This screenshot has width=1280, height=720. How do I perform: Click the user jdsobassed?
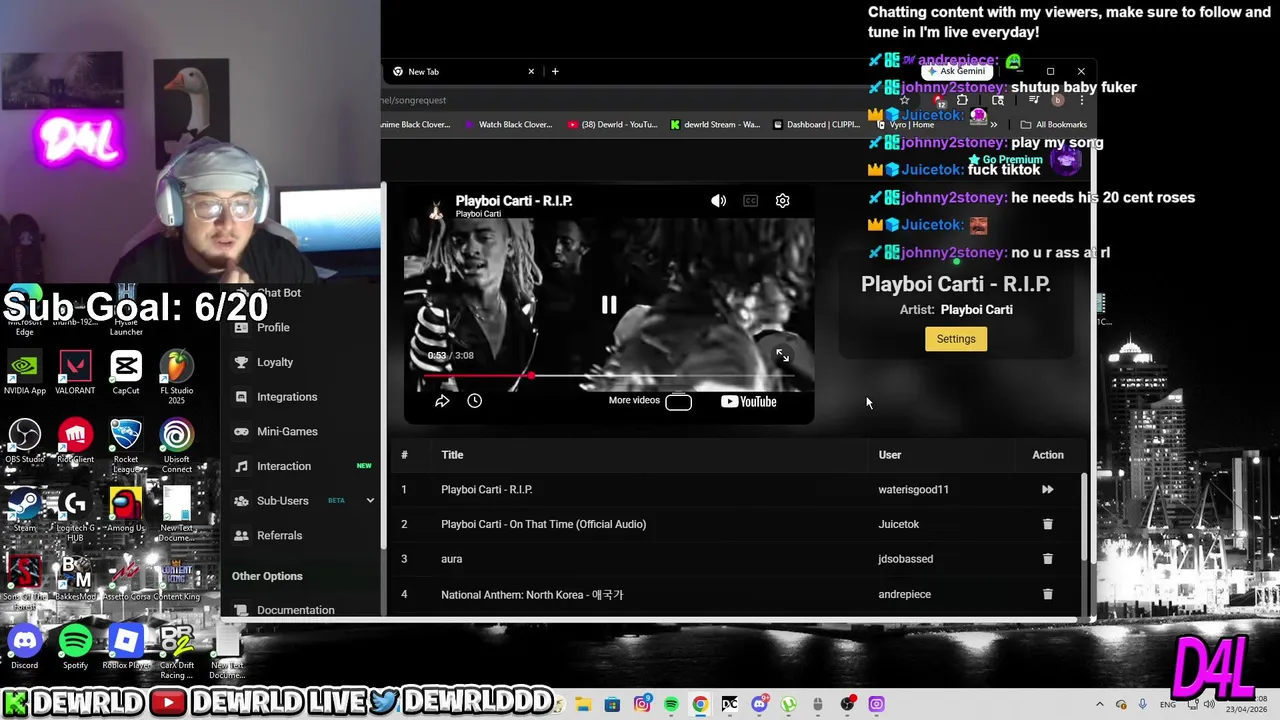click(905, 559)
